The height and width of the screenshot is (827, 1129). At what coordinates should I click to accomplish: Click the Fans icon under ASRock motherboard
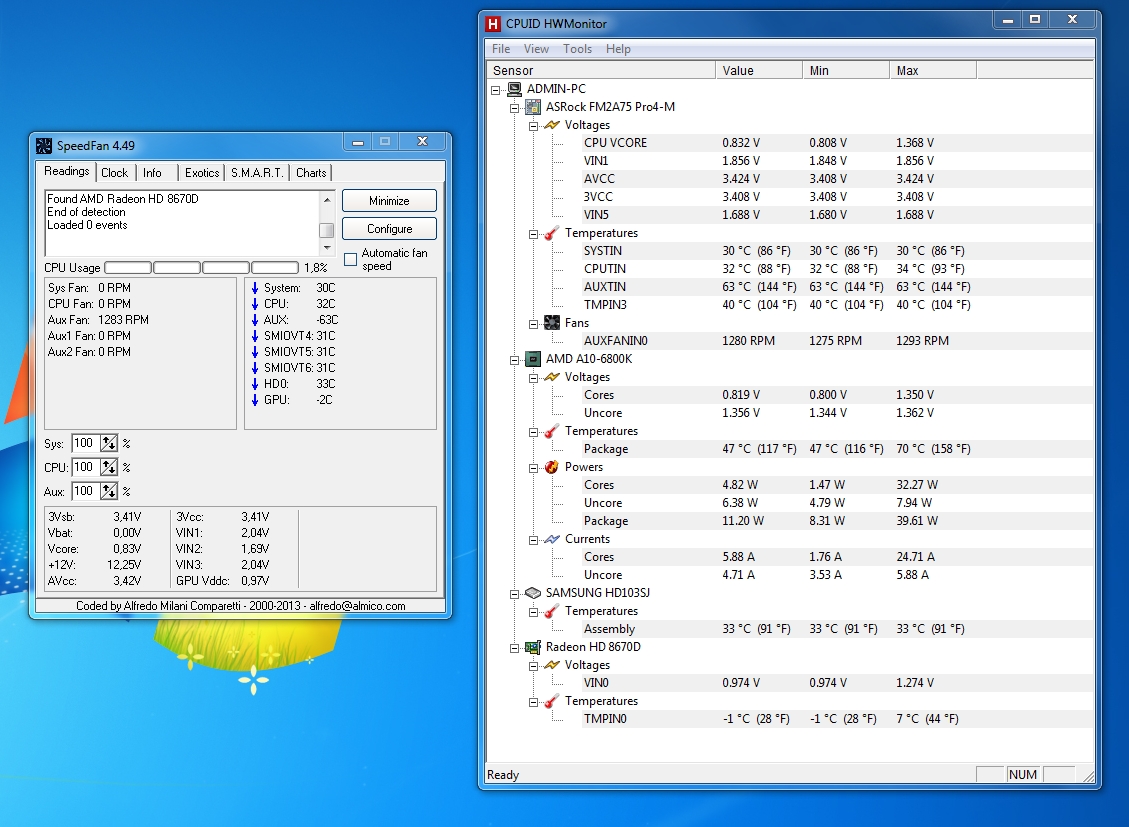[552, 322]
